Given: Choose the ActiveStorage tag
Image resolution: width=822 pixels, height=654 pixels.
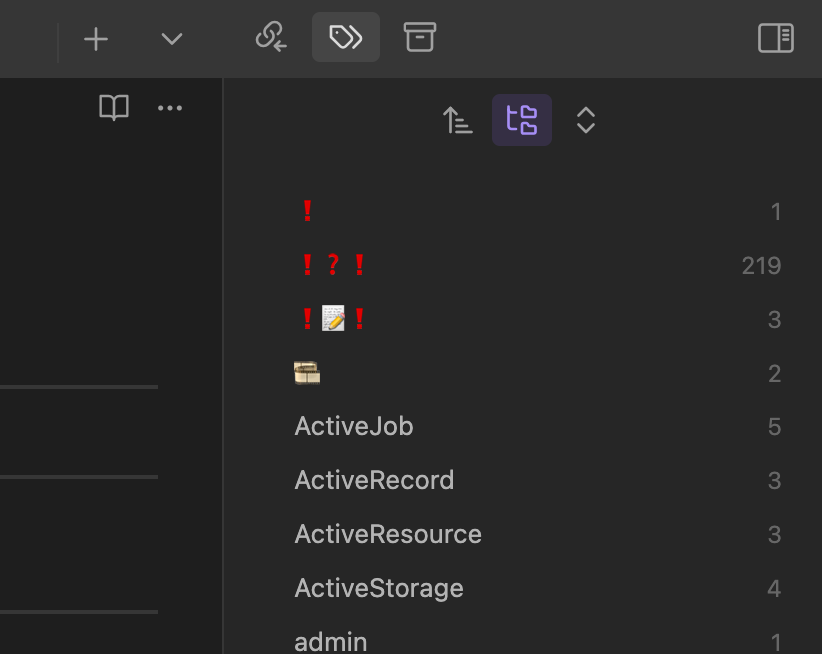Looking at the screenshot, I should 379,588.
